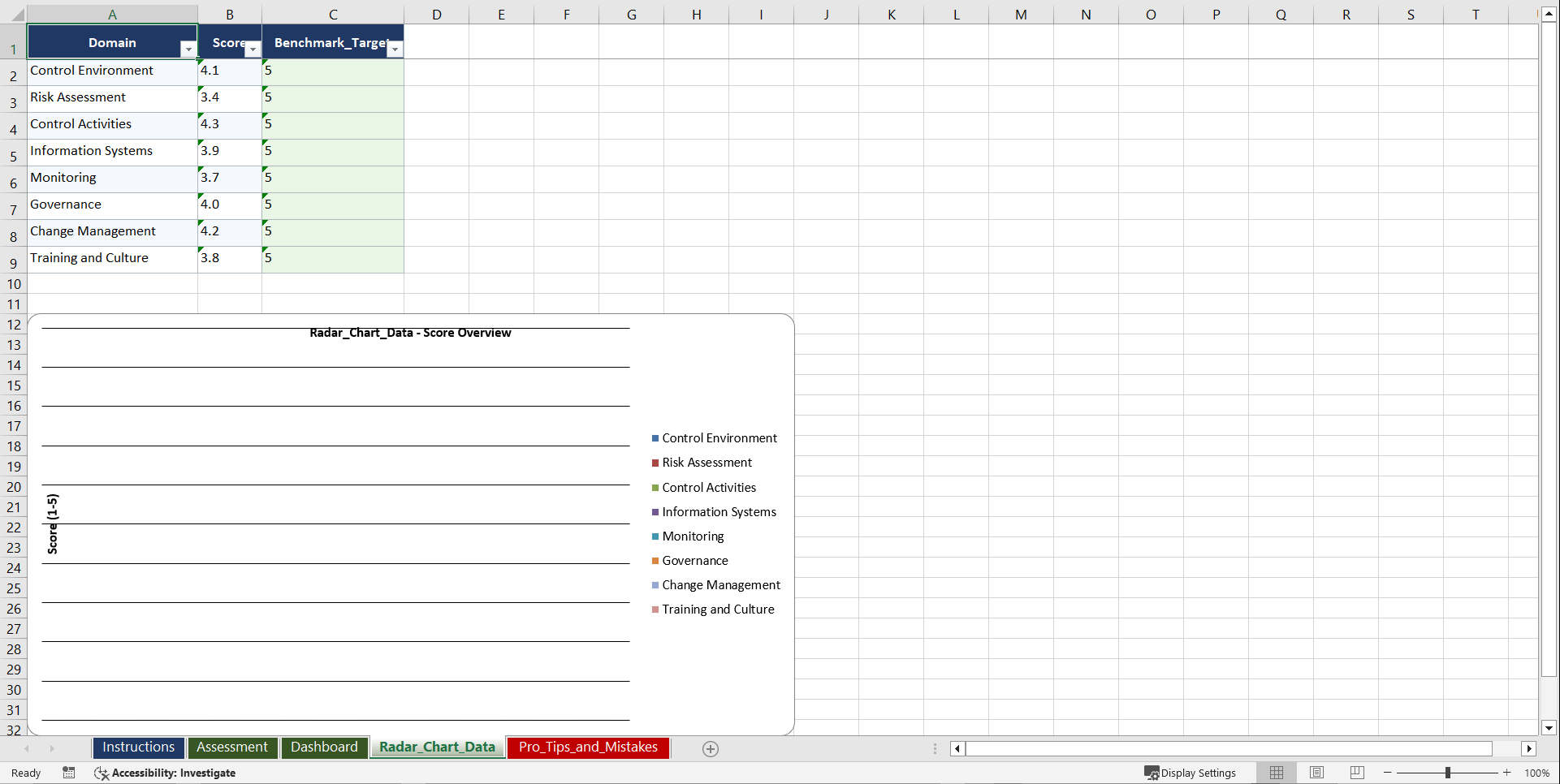This screenshot has height=784, width=1560.
Task: Zoom out with the minus icon
Action: (x=1387, y=773)
